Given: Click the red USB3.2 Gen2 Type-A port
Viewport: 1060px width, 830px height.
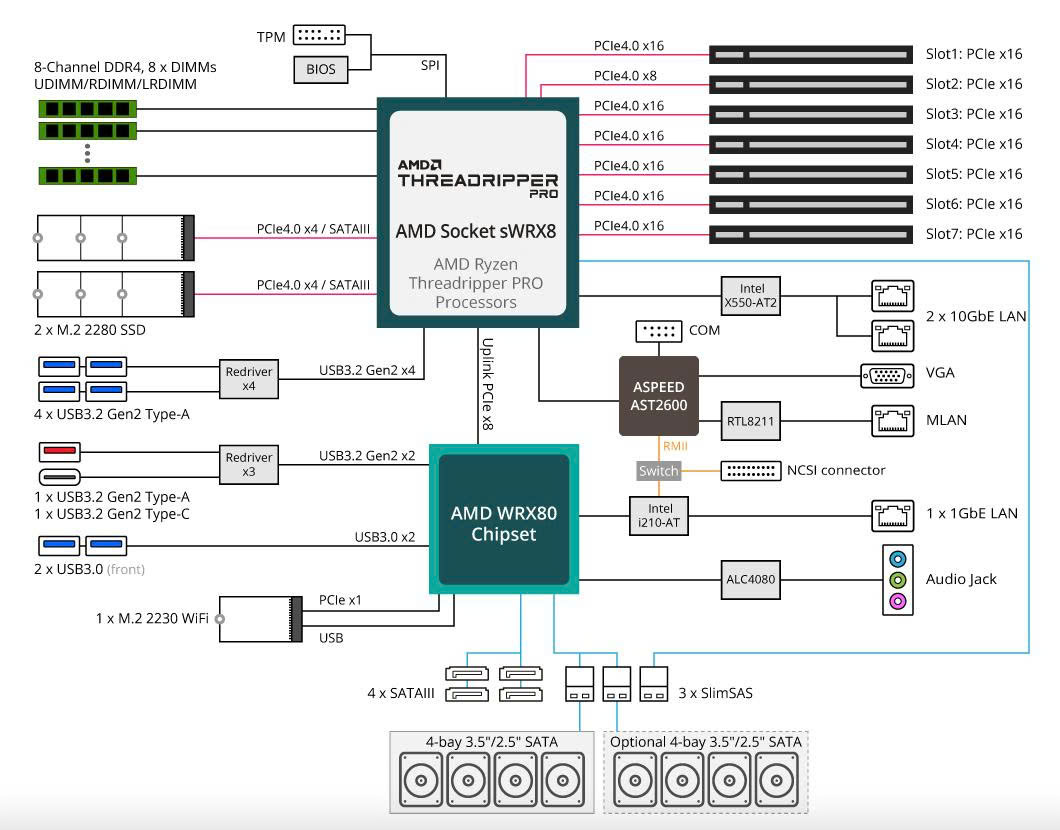Looking at the screenshot, I should [x=59, y=451].
